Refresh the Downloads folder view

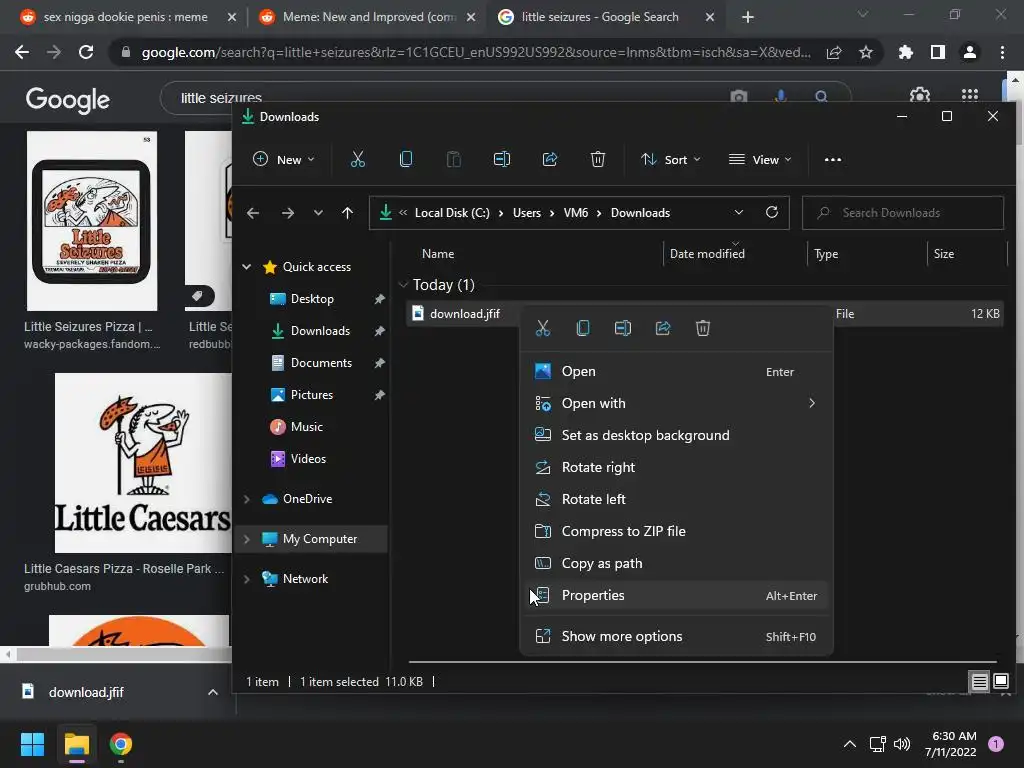771,212
